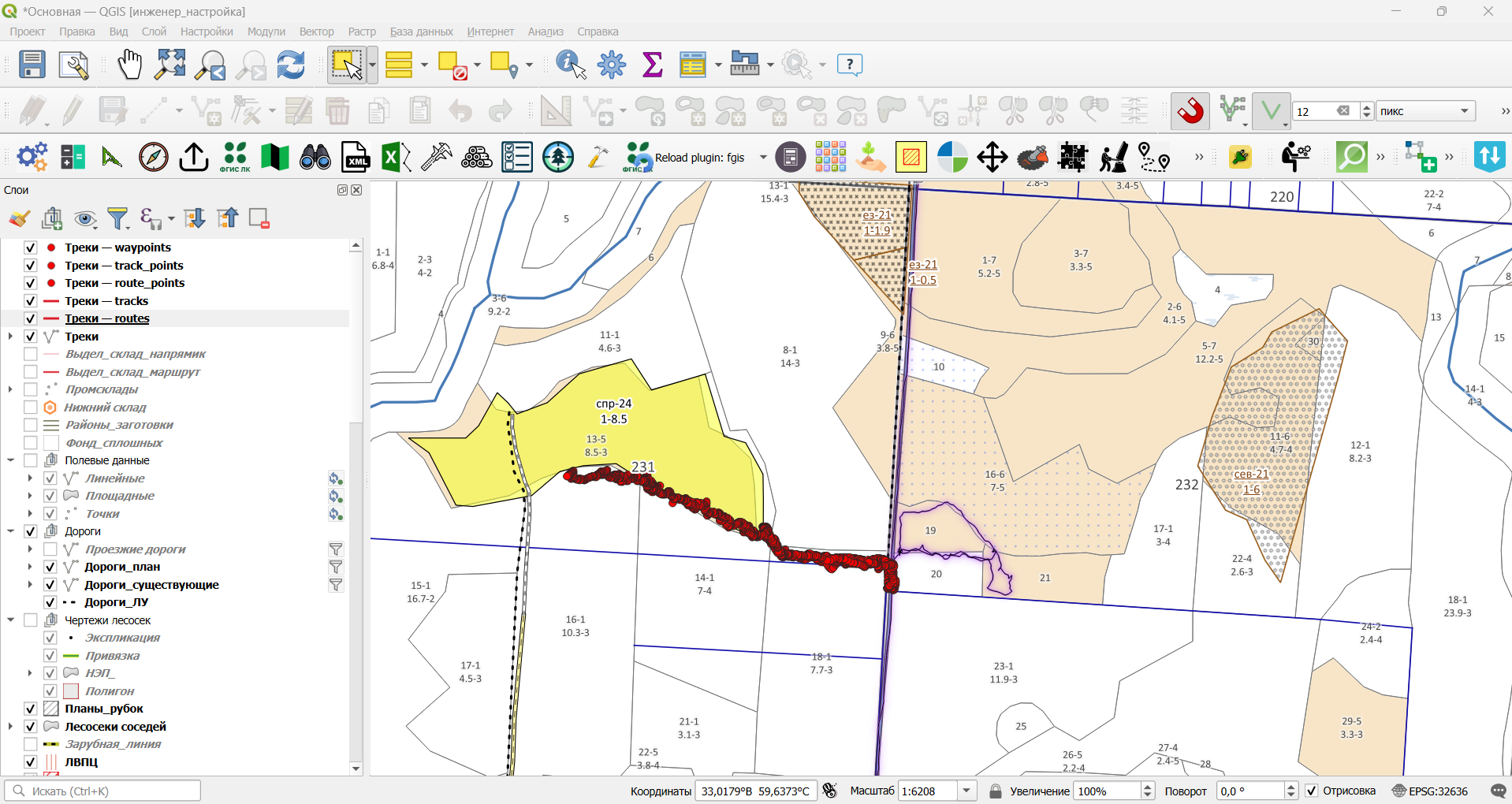Select features by area tool
The image size is (1512, 804).
[346, 65]
